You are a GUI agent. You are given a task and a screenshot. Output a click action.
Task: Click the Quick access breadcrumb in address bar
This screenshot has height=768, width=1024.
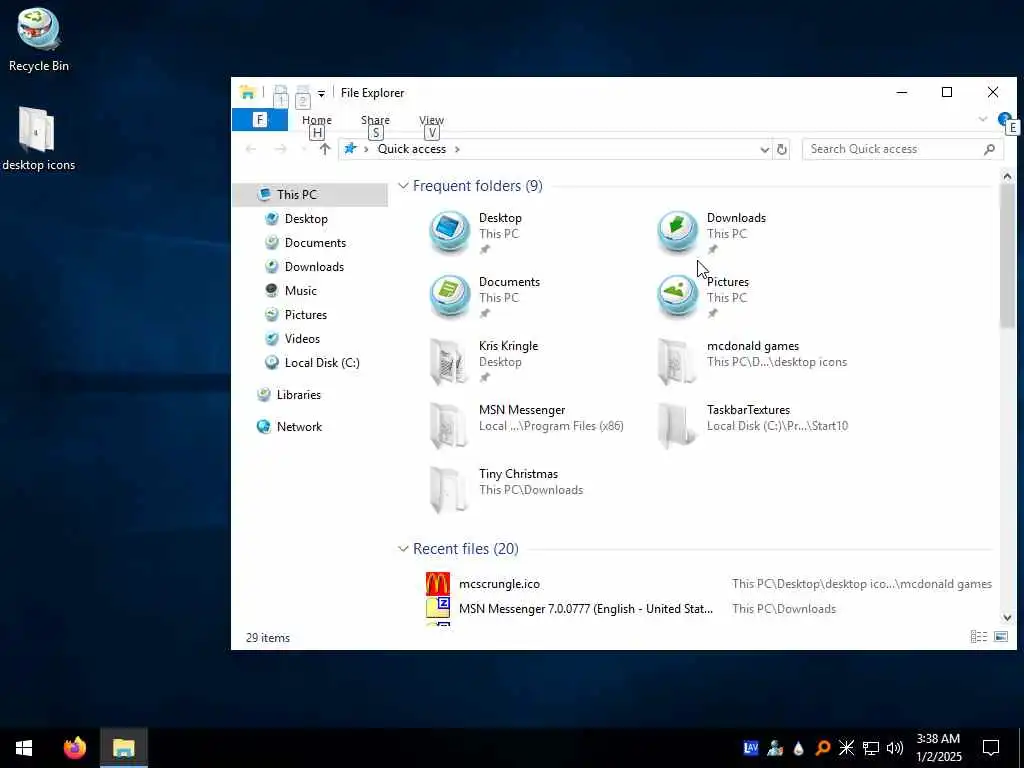411,150
